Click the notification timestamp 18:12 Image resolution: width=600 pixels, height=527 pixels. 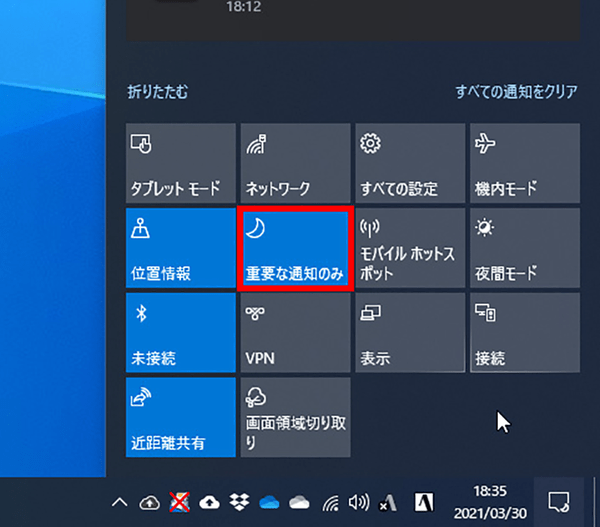coord(244,7)
